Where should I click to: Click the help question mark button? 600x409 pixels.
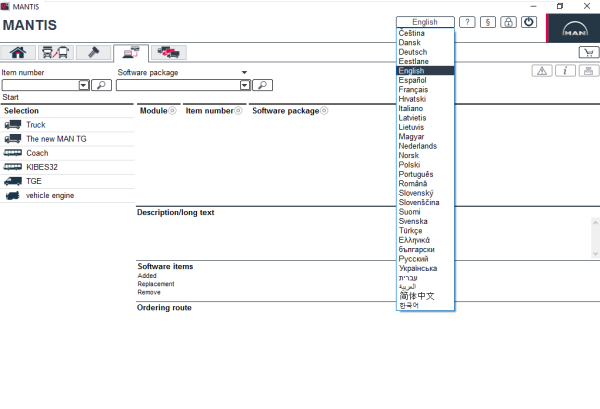point(467,22)
